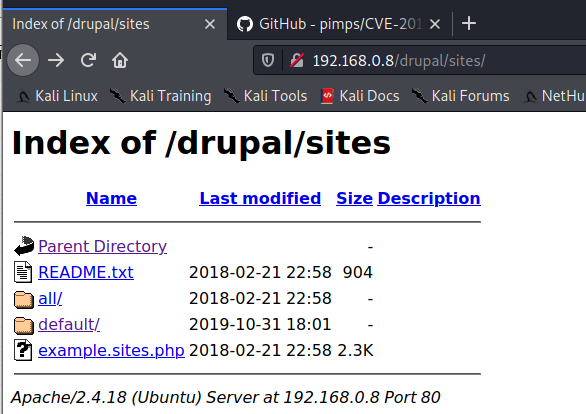The image size is (586, 414).
Task: Switch to the GitHub pimps/CVE tab
Action: tap(338, 24)
